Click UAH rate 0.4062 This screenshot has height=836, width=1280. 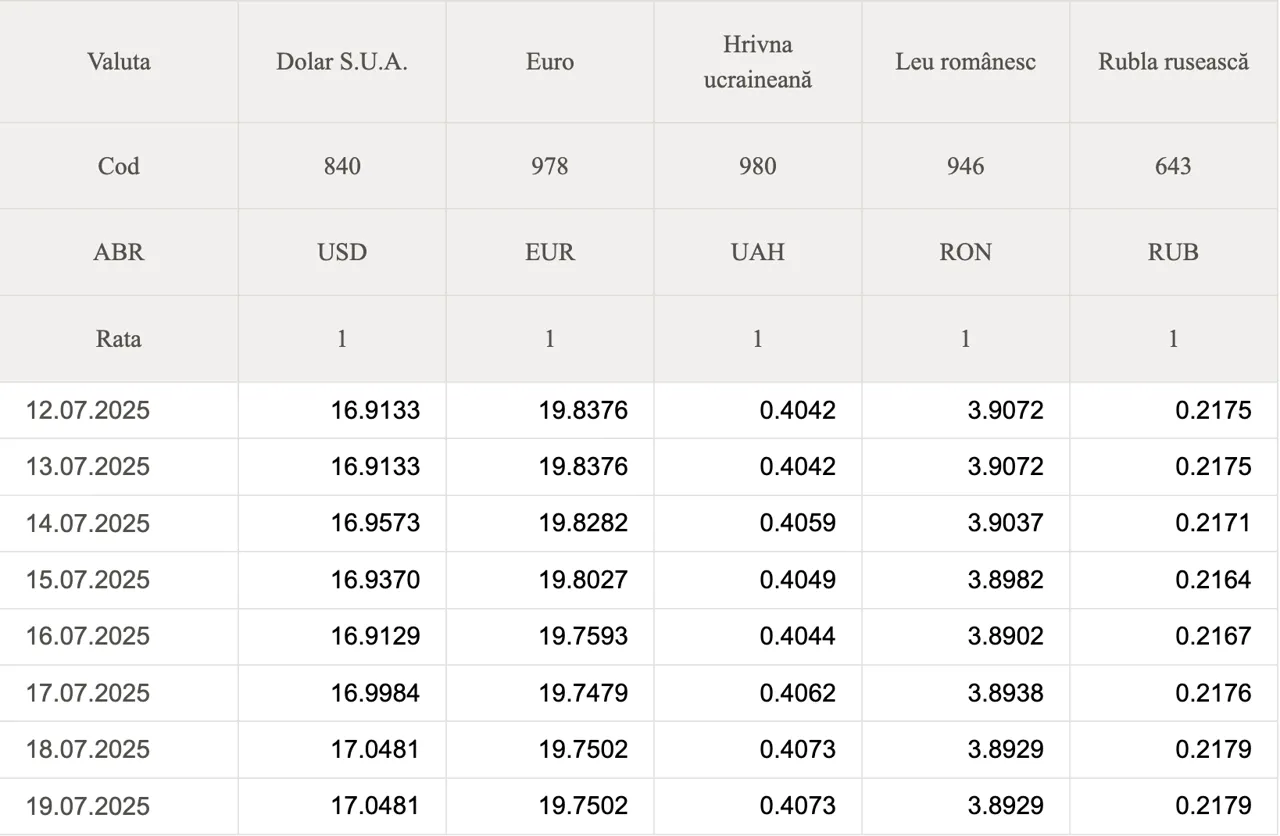(797, 693)
